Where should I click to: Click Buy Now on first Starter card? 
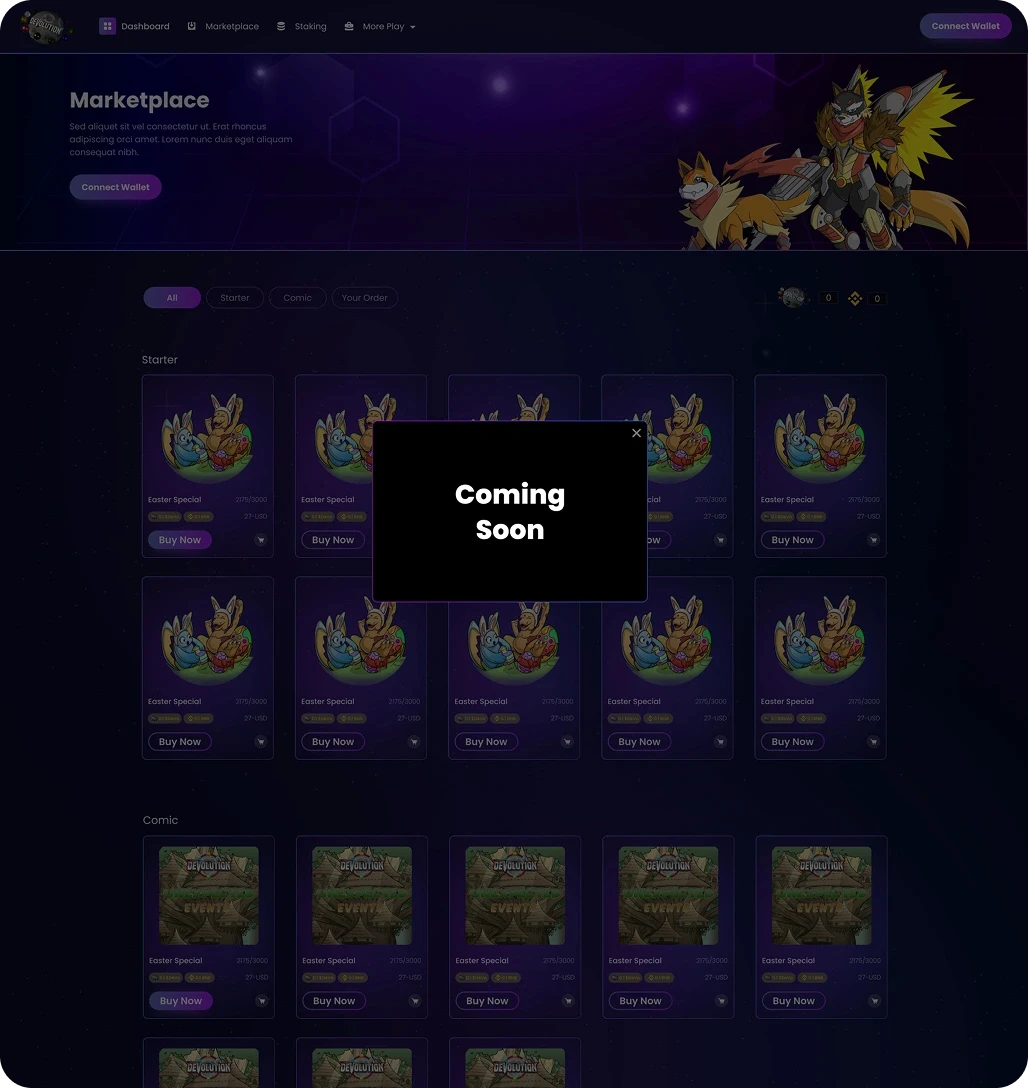coord(180,540)
